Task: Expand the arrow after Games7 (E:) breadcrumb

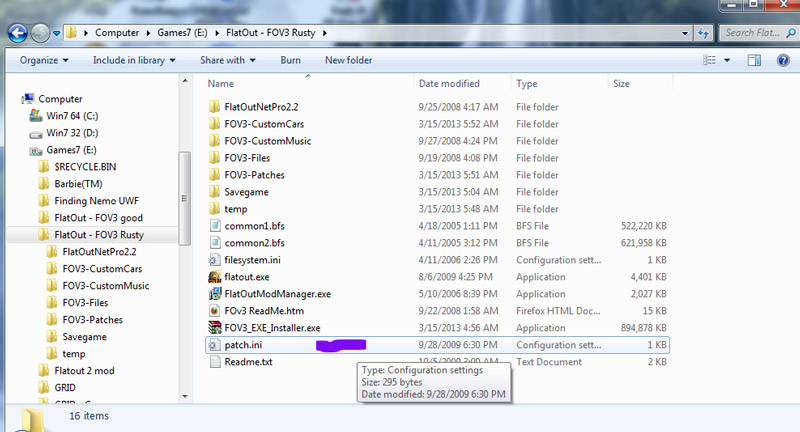Action: pyautogui.click(x=217, y=33)
